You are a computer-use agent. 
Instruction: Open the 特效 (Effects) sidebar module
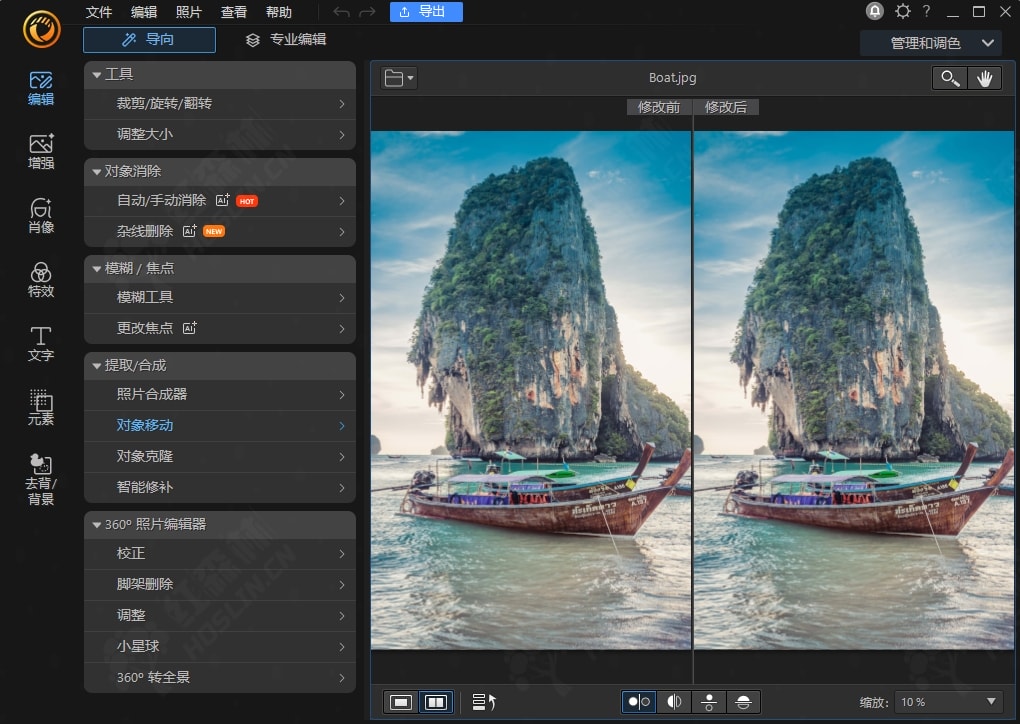(41, 279)
